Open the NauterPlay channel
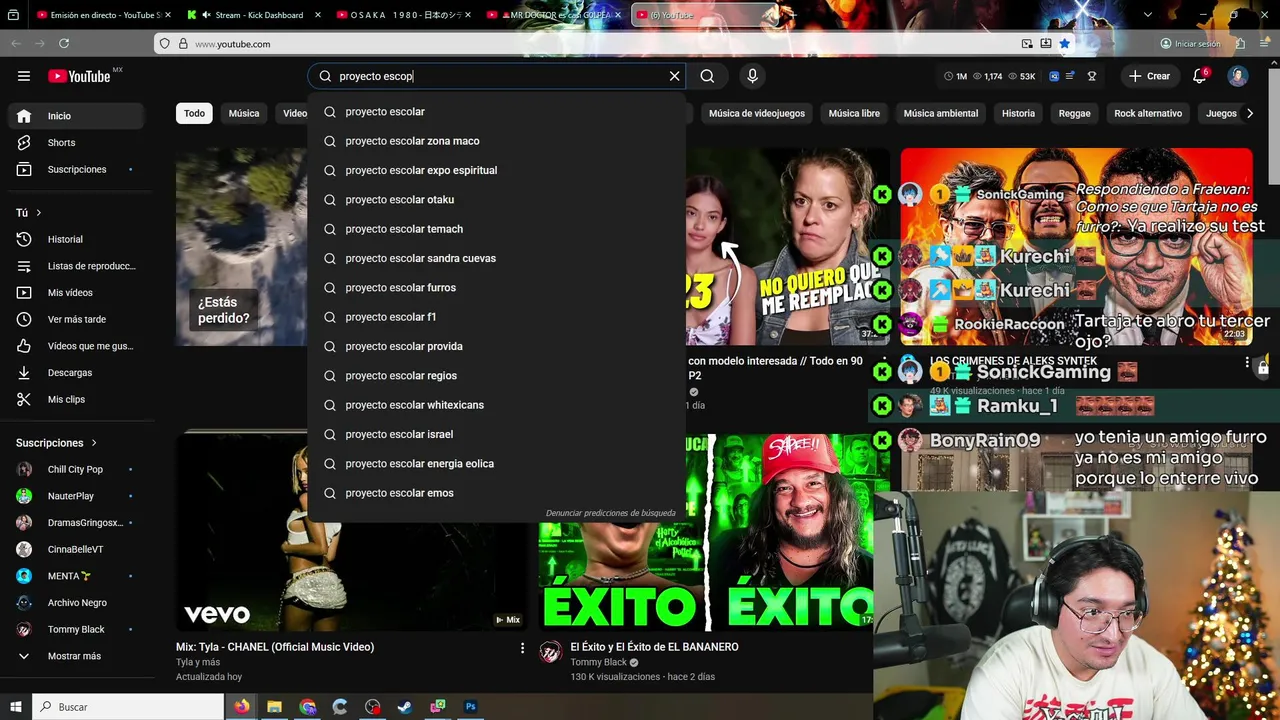 76,496
